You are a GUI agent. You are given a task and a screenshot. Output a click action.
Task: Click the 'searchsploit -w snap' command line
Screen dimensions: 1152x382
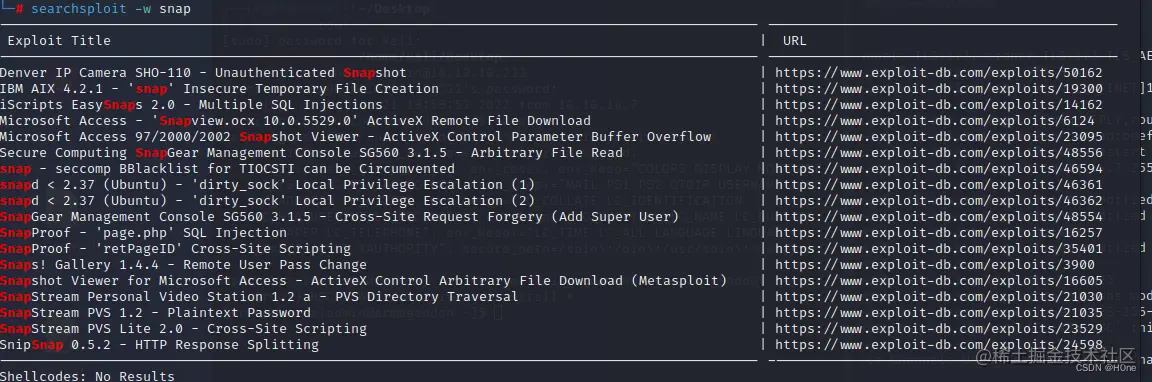111,9
